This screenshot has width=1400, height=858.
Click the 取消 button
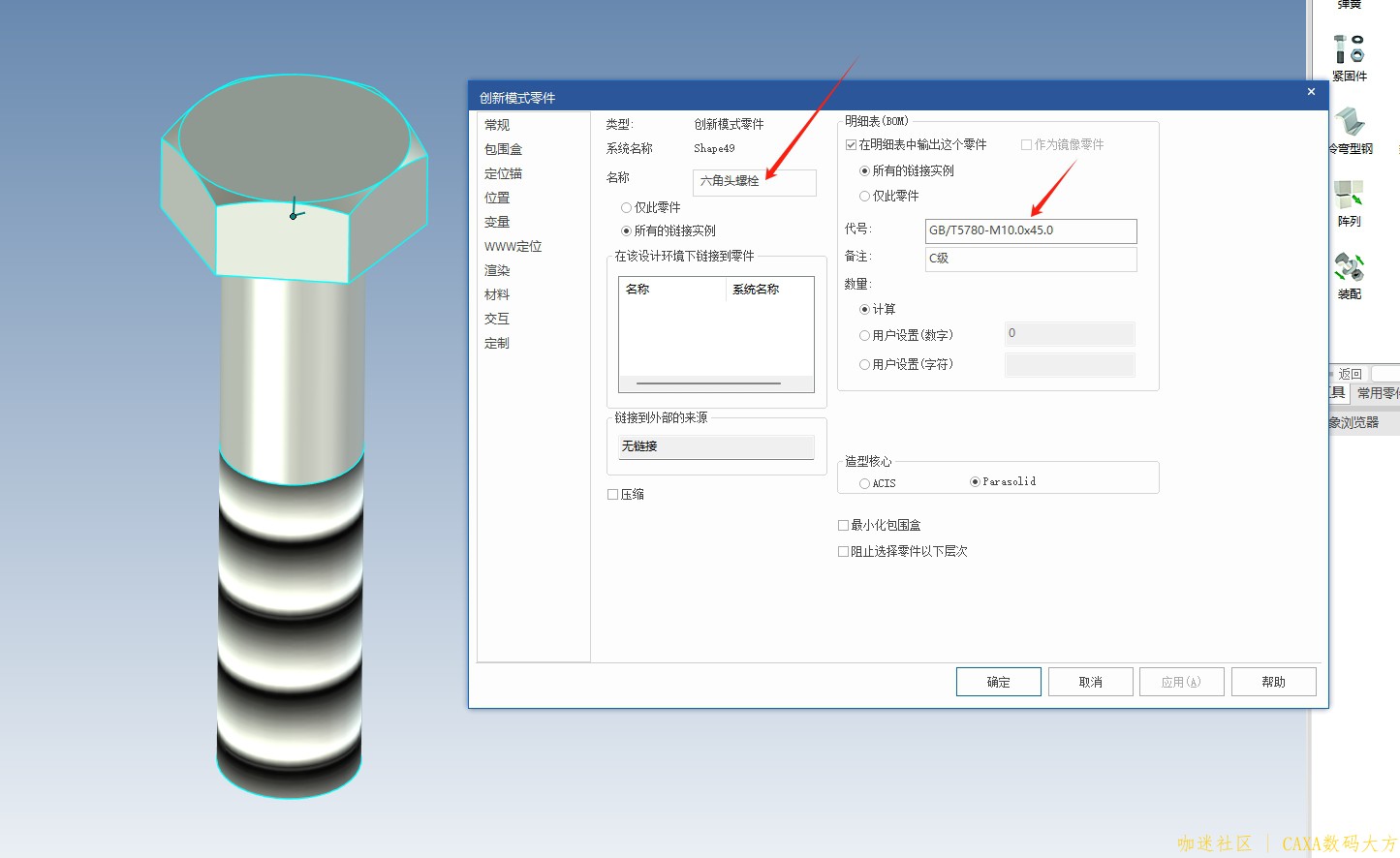[x=1090, y=682]
